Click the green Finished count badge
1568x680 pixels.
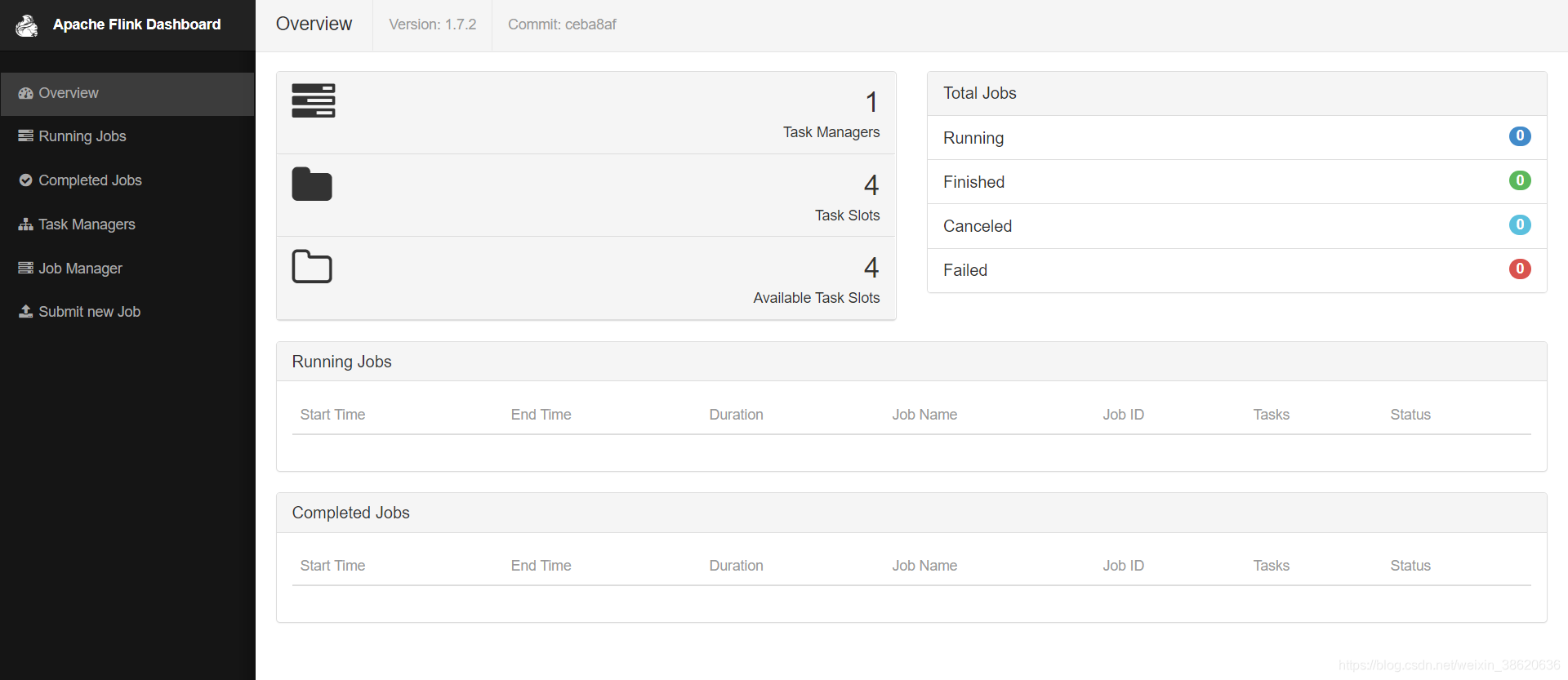(1520, 180)
